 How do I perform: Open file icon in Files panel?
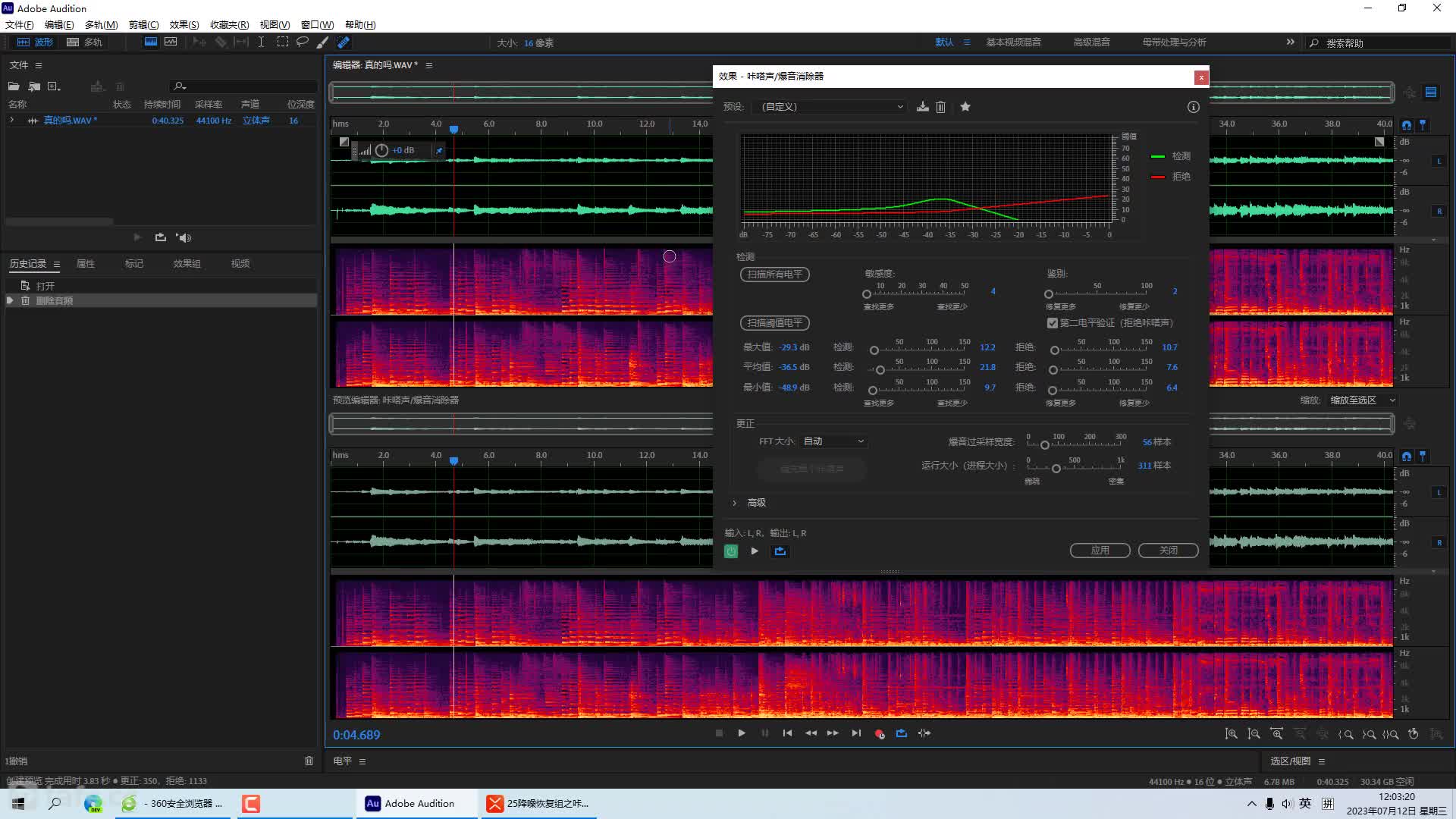tap(14, 86)
